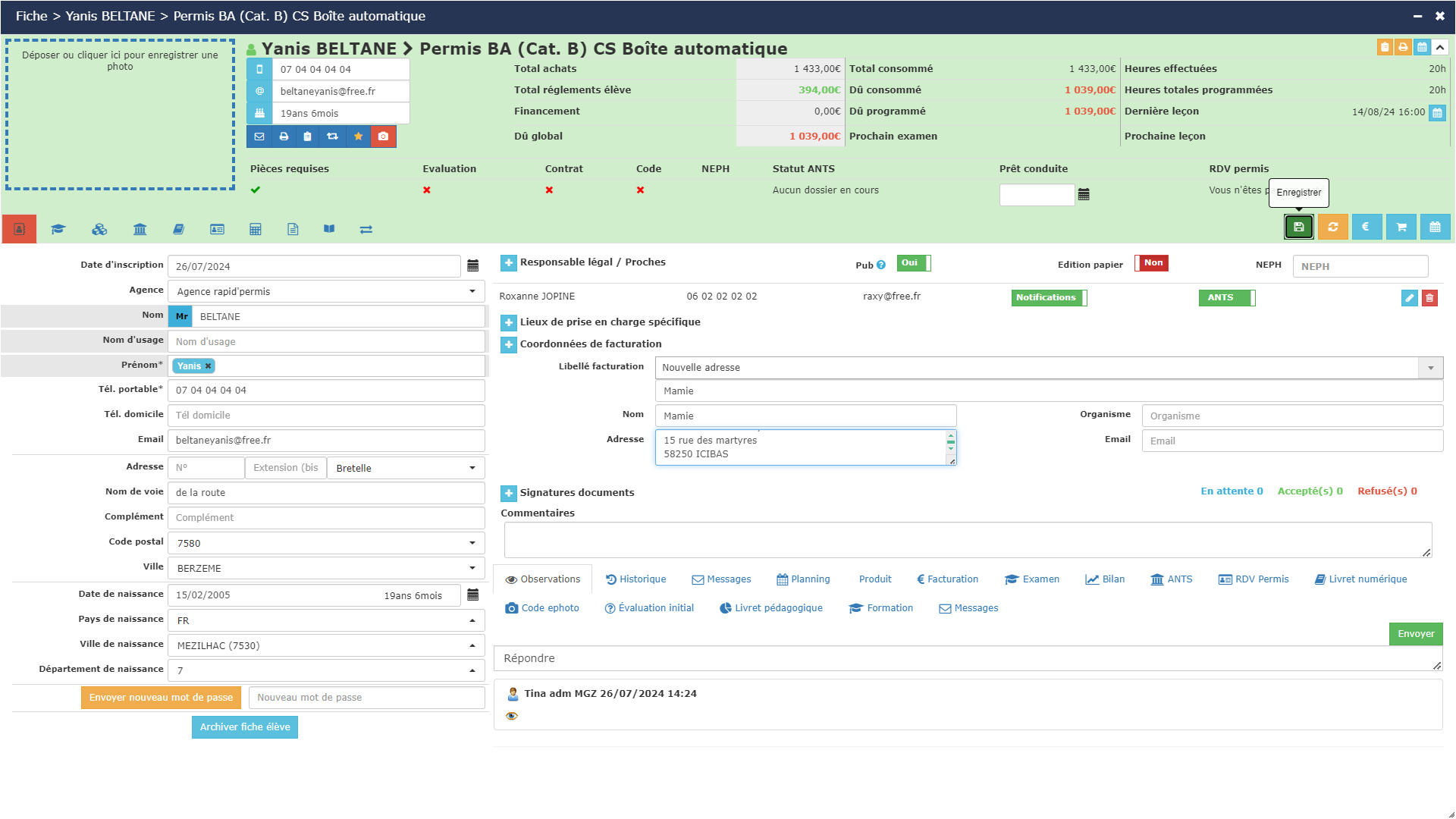
Task: Switch to the Planning tab
Action: point(803,579)
